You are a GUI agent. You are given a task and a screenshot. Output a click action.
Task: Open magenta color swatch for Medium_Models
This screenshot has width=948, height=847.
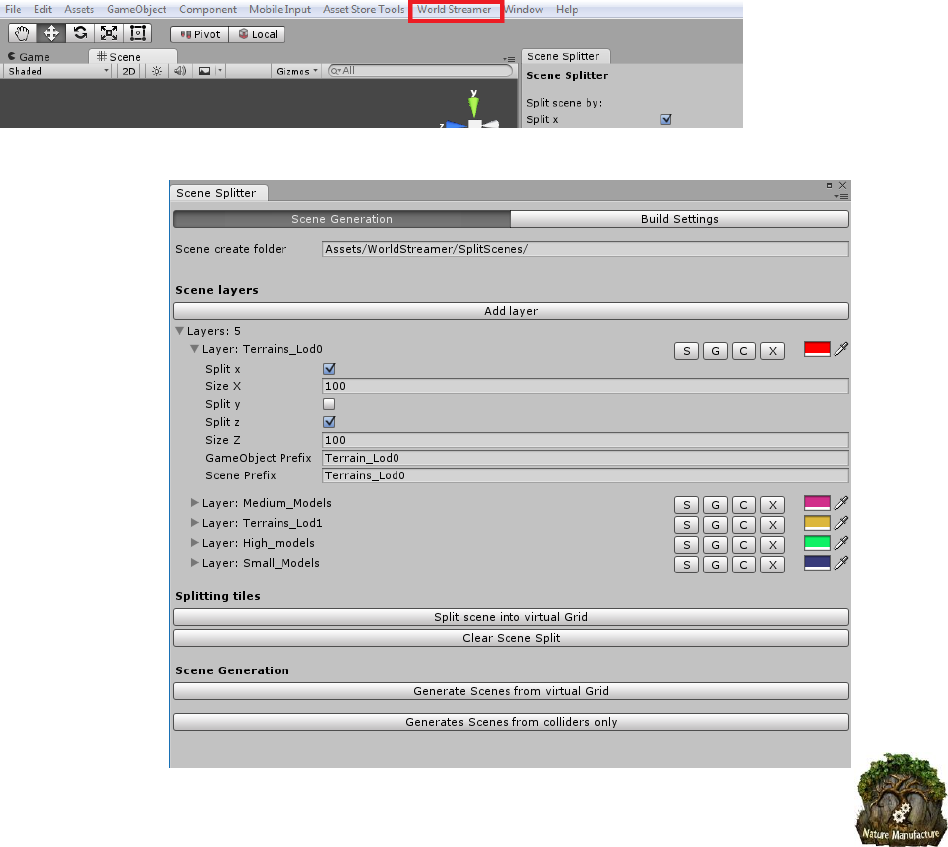click(x=817, y=503)
